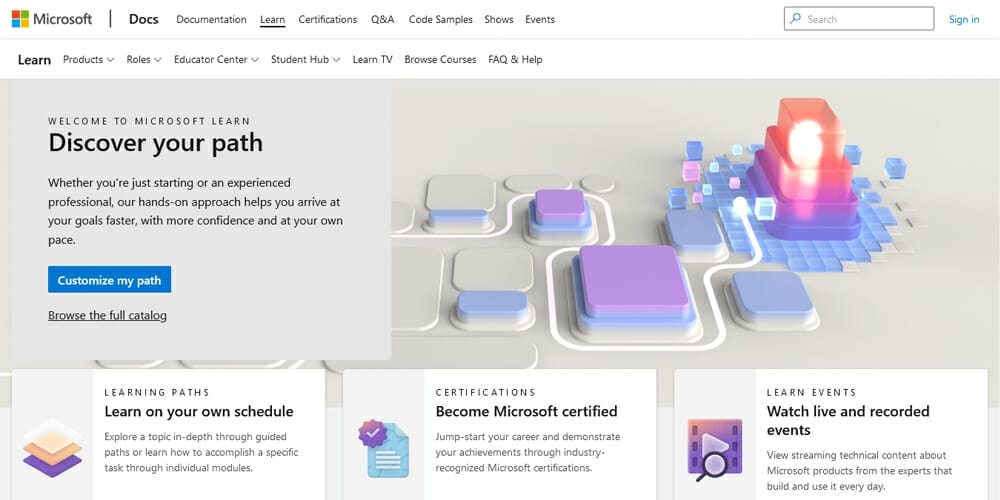Open the Student Hub dropdown
The height and width of the screenshot is (500, 1000).
coord(305,59)
